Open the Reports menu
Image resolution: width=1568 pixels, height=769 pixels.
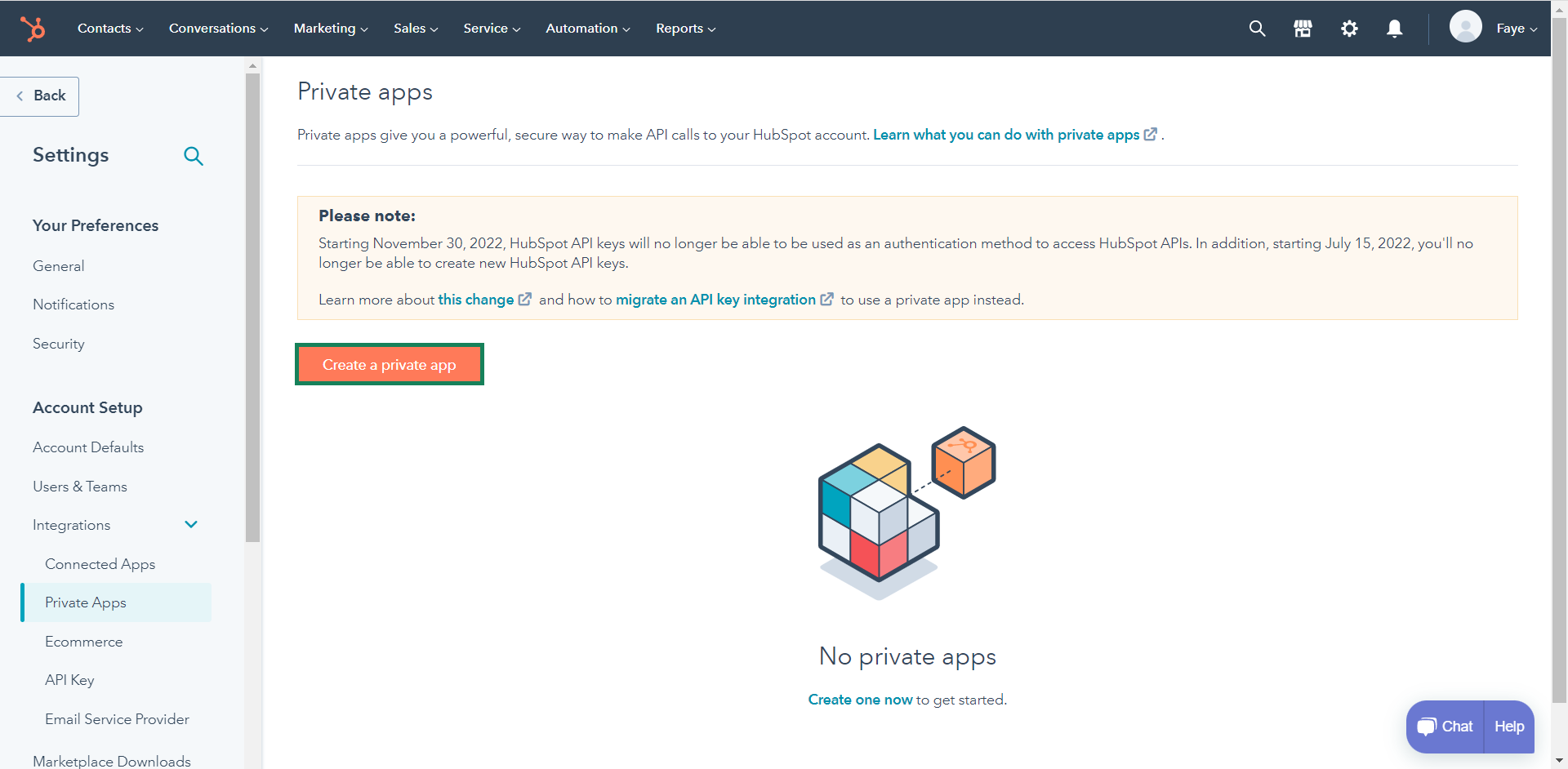tap(685, 29)
